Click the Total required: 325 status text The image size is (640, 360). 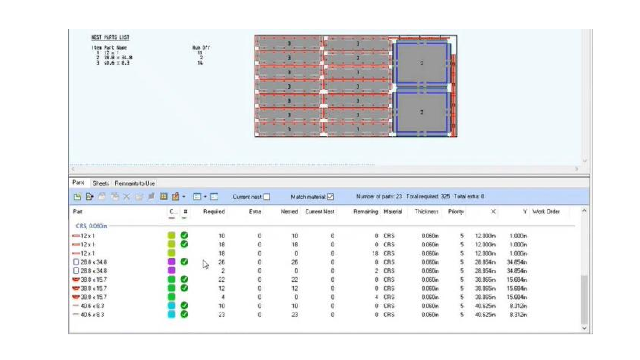(428, 197)
